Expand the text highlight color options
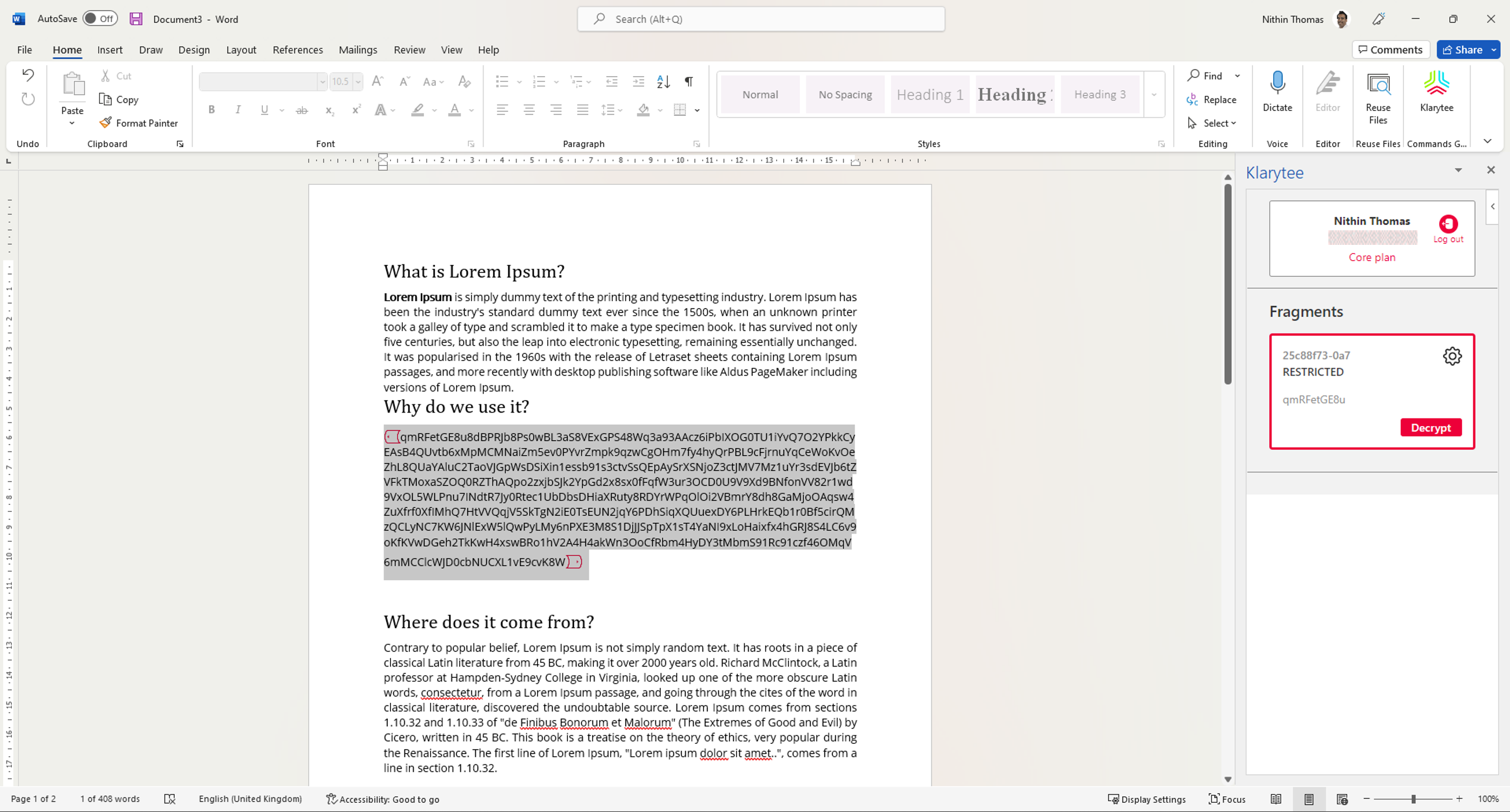Image resolution: width=1510 pixels, height=812 pixels. pyautogui.click(x=434, y=110)
